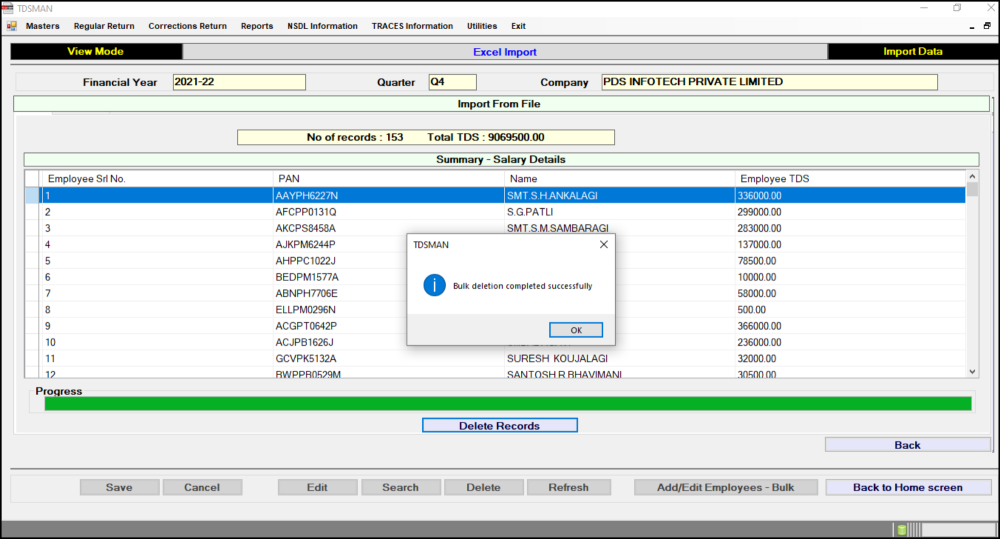Click the TDSMAN app icon in title bar
The height and width of the screenshot is (539, 1000).
tap(8, 8)
